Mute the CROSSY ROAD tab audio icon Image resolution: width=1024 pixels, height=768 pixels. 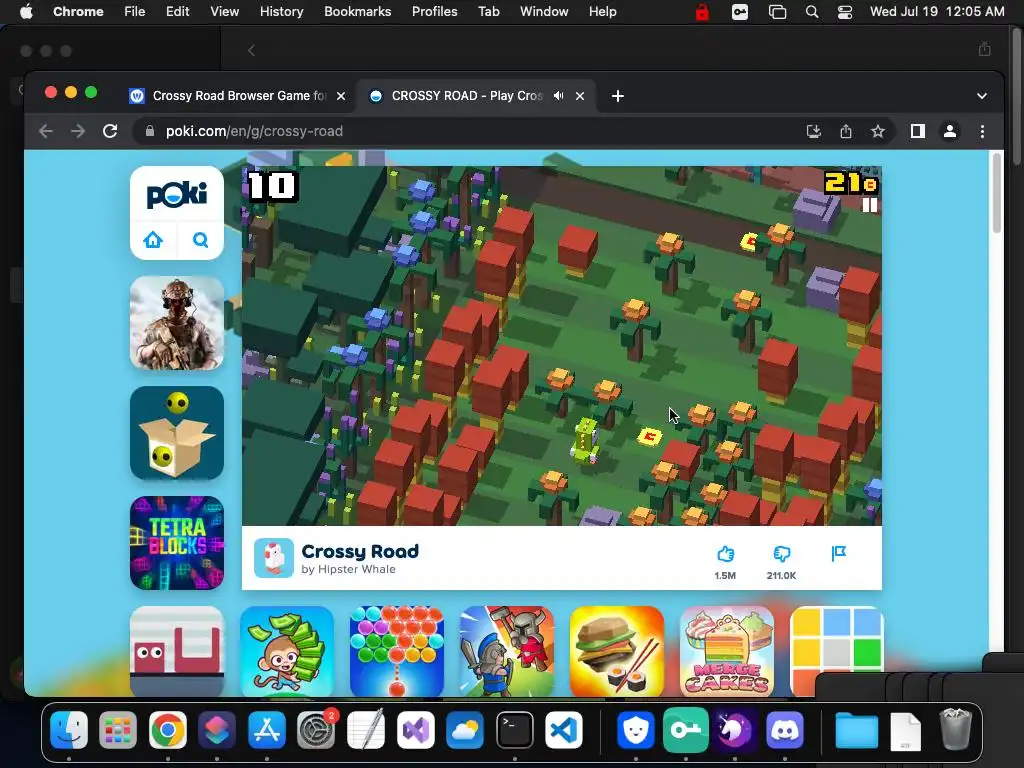coord(558,95)
